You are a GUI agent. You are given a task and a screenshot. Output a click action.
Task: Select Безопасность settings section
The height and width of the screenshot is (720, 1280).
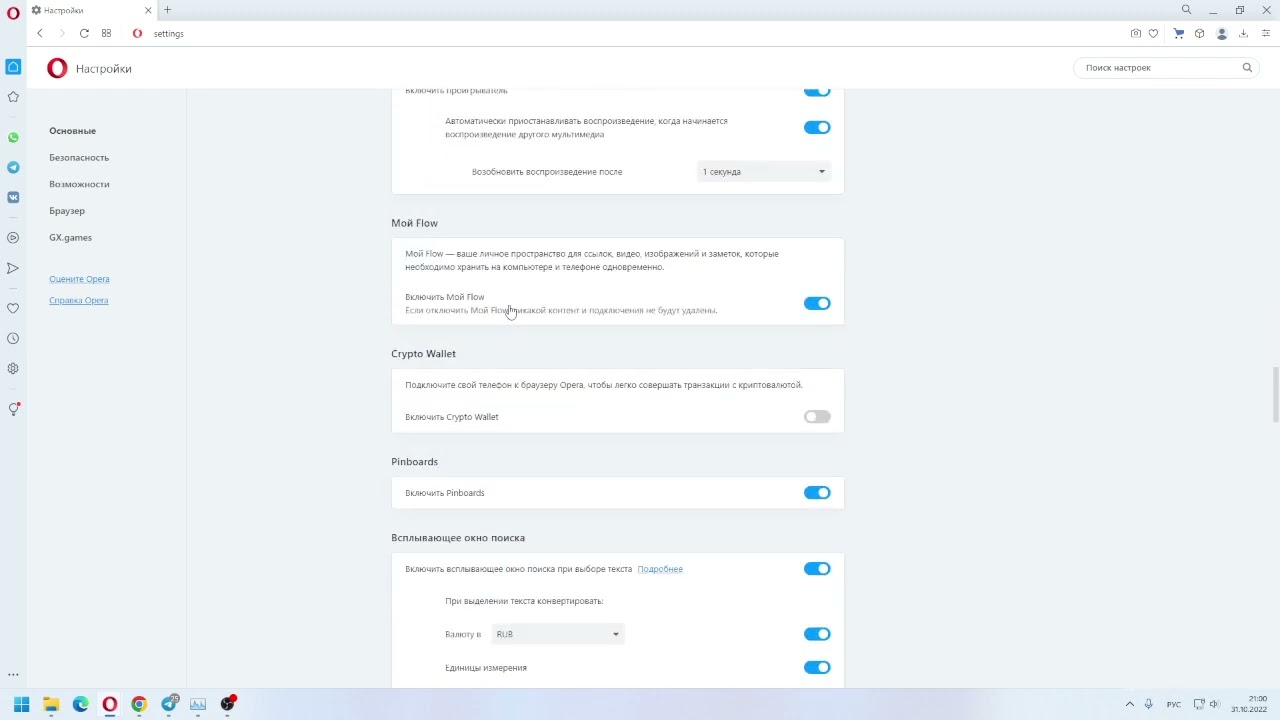[79, 158]
